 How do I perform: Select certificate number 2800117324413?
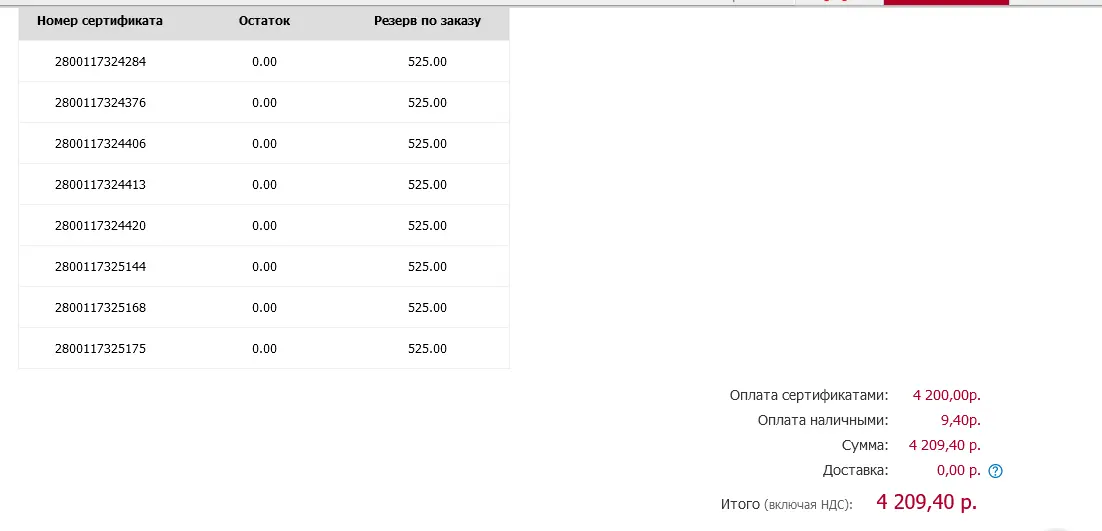[101, 185]
